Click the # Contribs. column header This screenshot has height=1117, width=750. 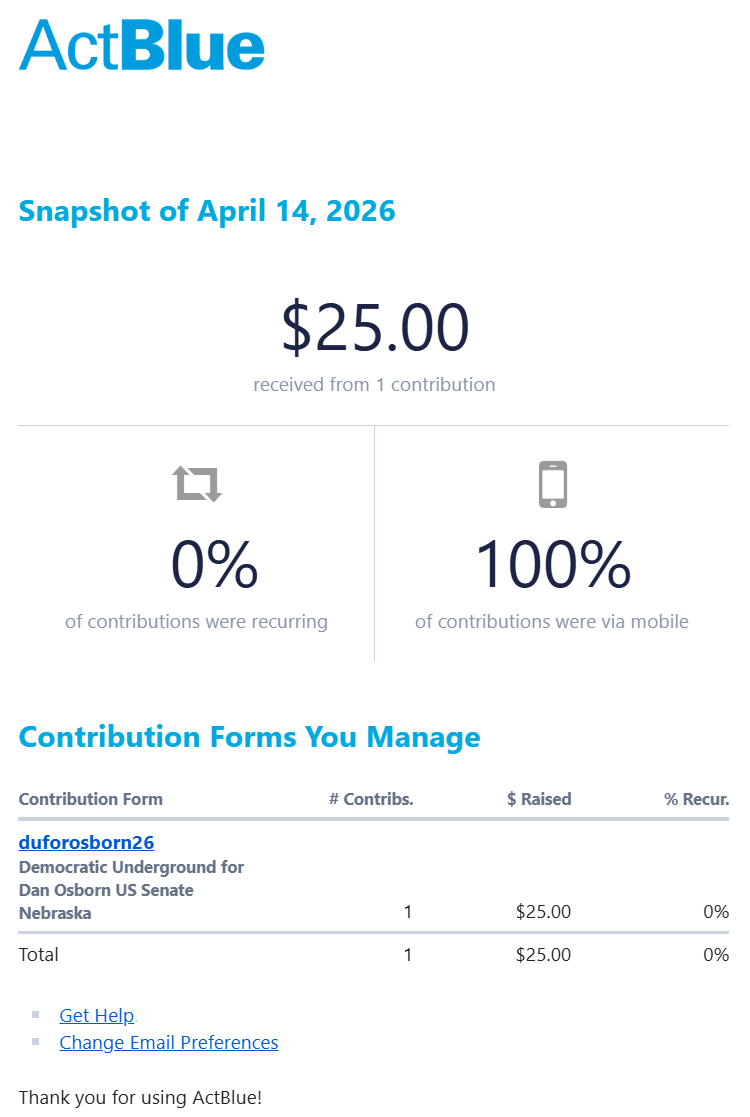[x=371, y=799]
